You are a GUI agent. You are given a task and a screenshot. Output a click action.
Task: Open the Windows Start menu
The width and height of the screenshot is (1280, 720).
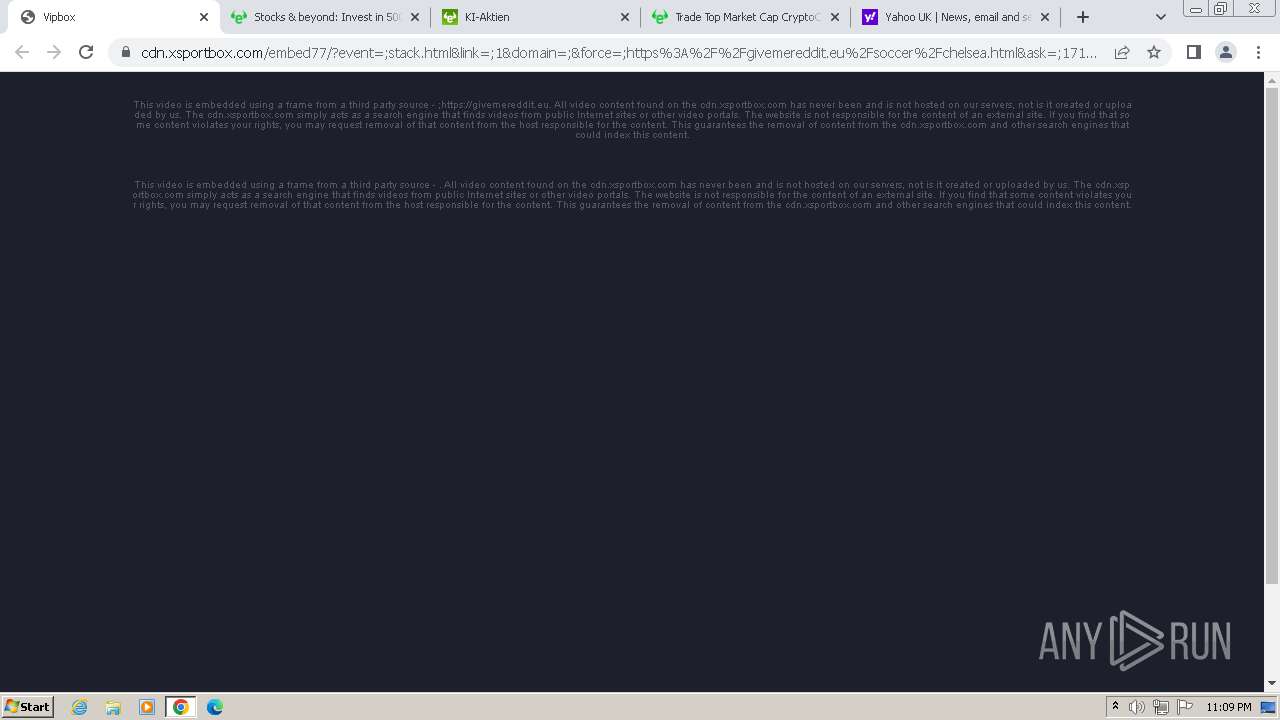pyautogui.click(x=27, y=706)
